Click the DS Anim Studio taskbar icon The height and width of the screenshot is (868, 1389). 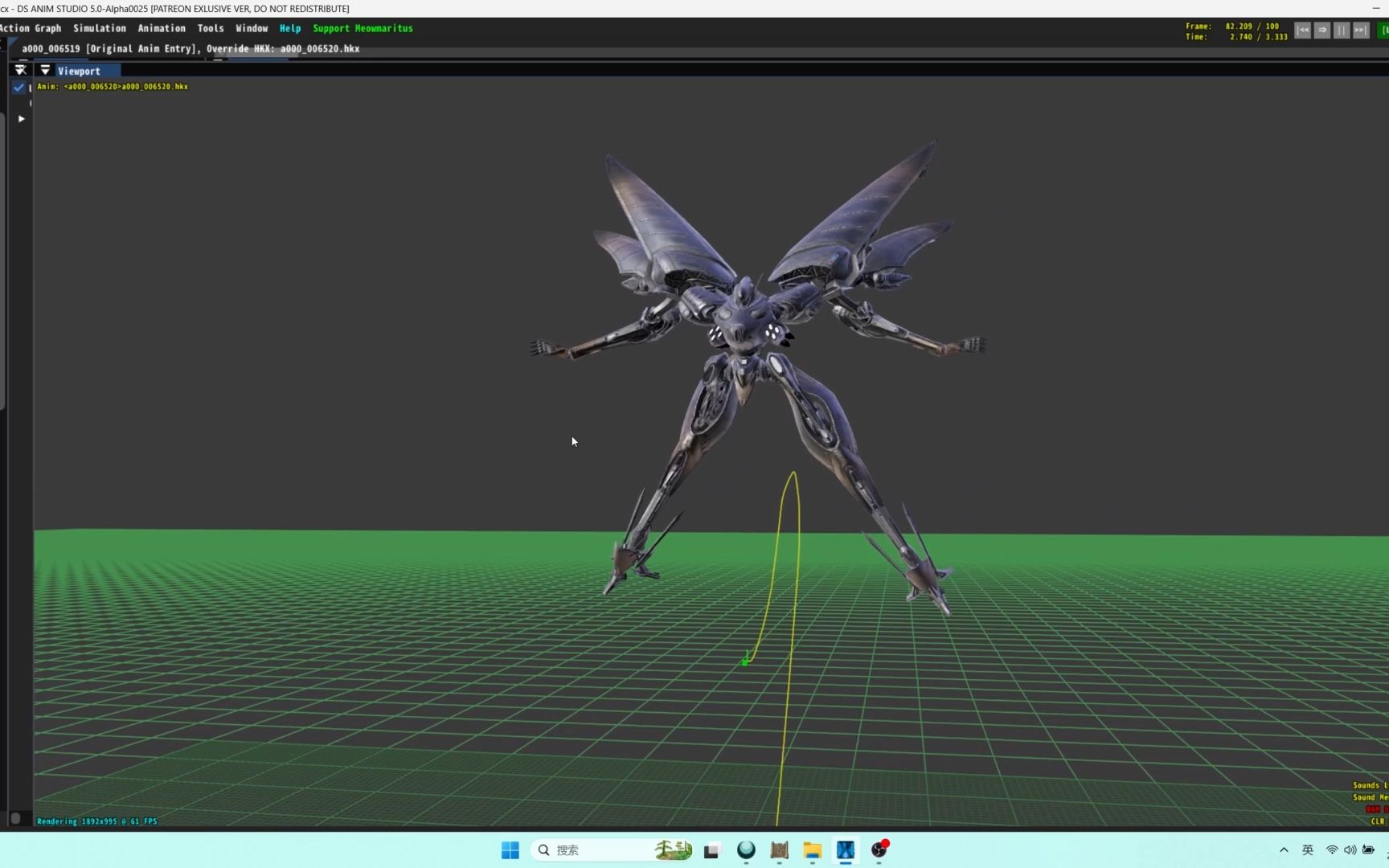846,850
